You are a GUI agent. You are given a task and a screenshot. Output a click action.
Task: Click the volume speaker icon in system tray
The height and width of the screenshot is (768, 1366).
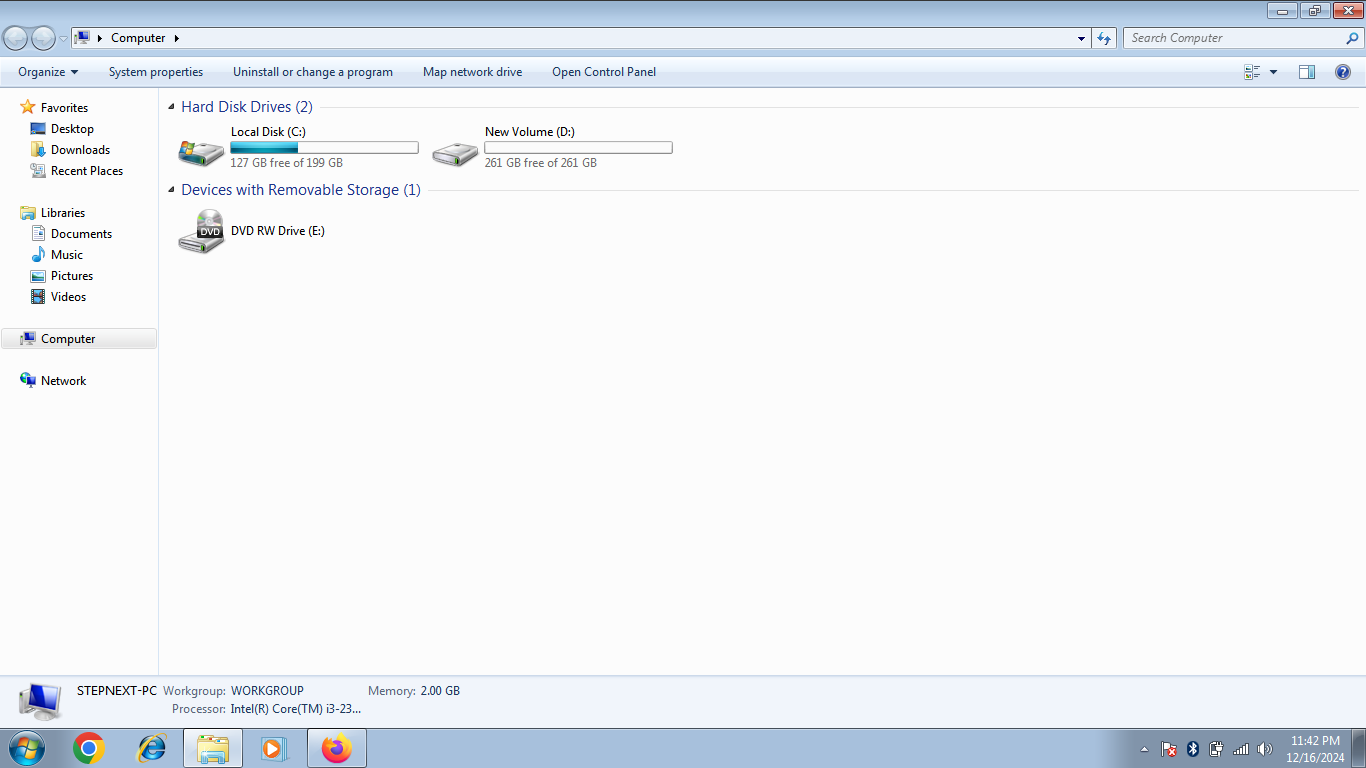tap(1265, 749)
